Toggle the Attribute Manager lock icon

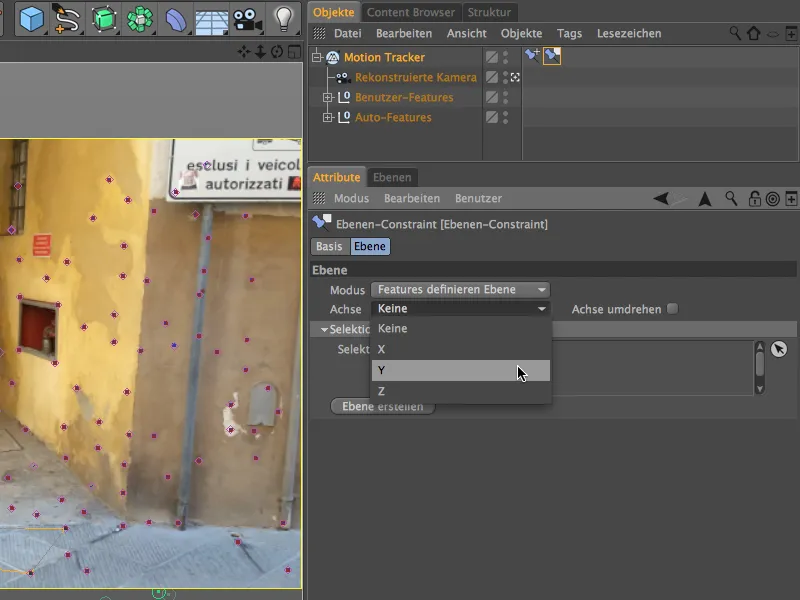(x=754, y=198)
